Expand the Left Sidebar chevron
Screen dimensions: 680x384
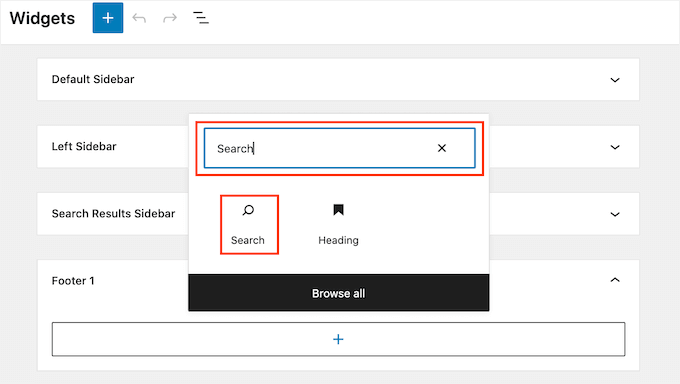[x=615, y=147]
